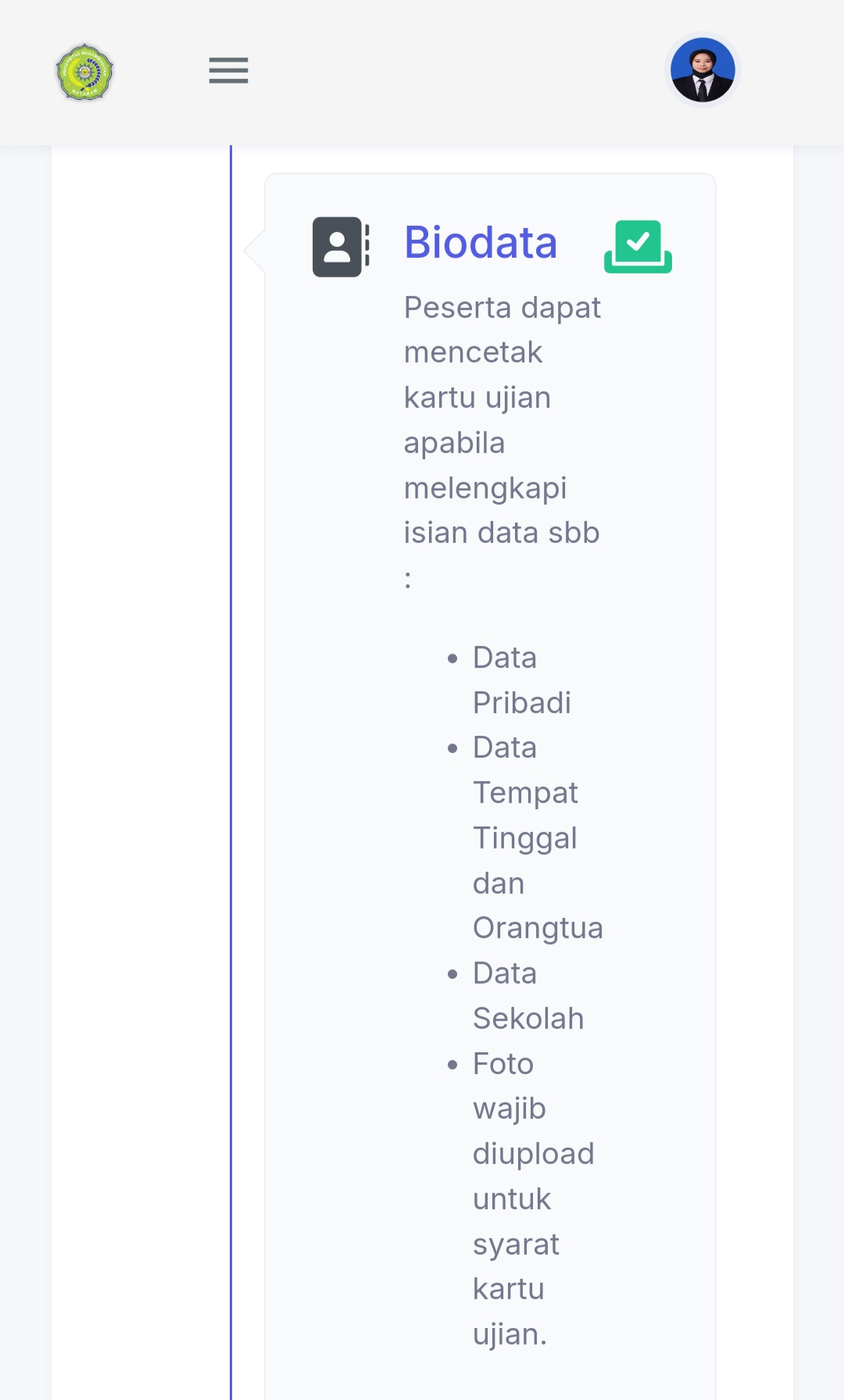Image resolution: width=844 pixels, height=1400 pixels.
Task: Select the Data Sekolah list item
Action: 527,996
